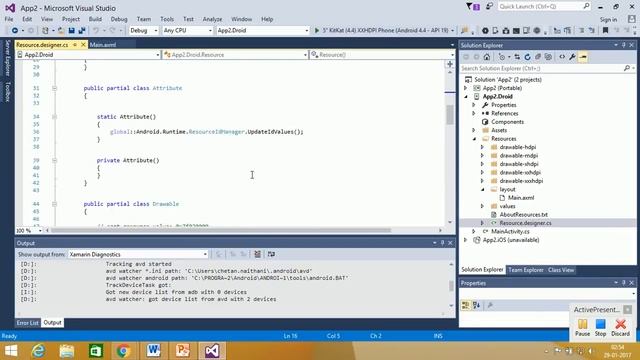Expand the App2 (Portable) project node
The height and width of the screenshot is (360, 640).
coord(466,88)
